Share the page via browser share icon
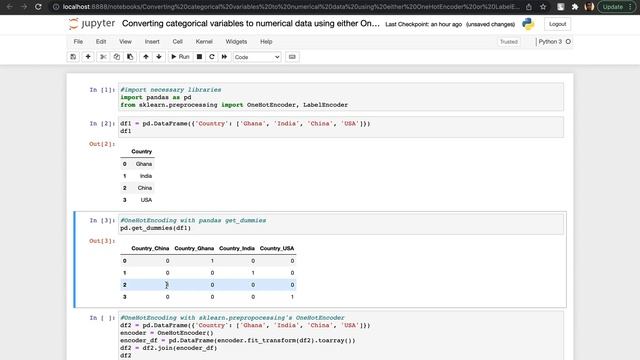The image size is (640, 360). click(529, 7)
